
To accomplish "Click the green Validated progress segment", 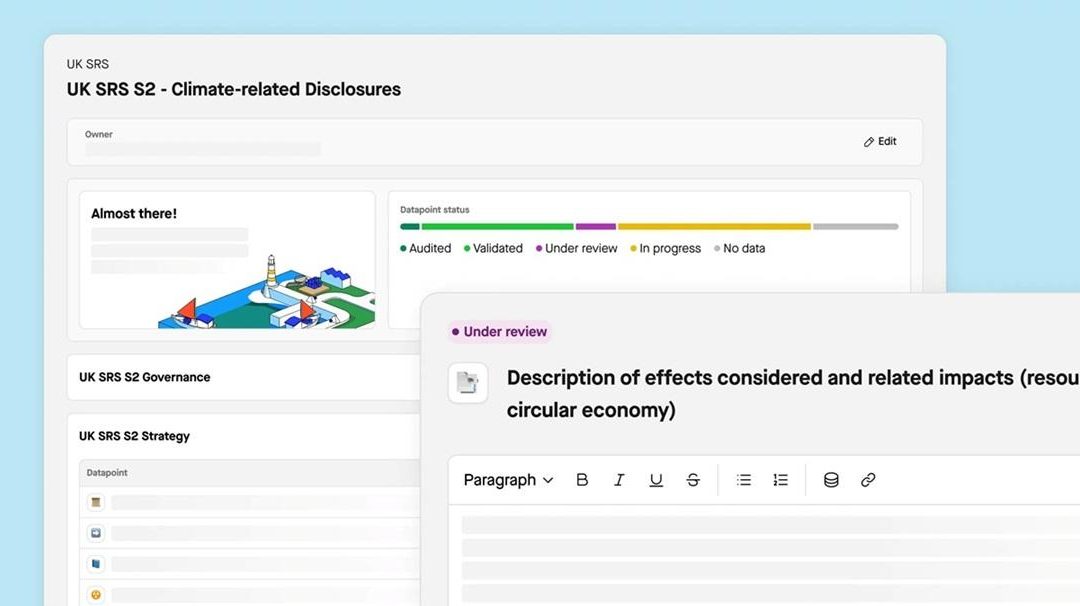I will tap(497, 227).
